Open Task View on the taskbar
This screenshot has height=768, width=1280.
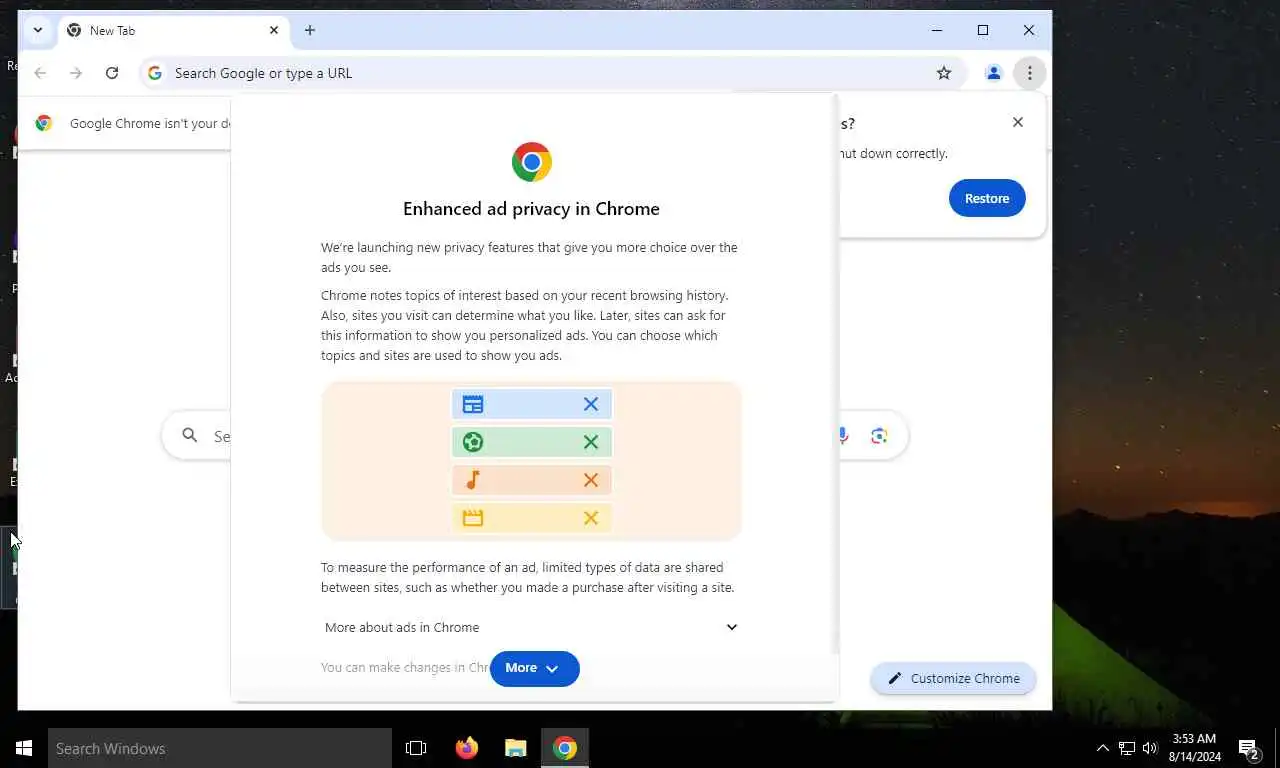coord(416,748)
